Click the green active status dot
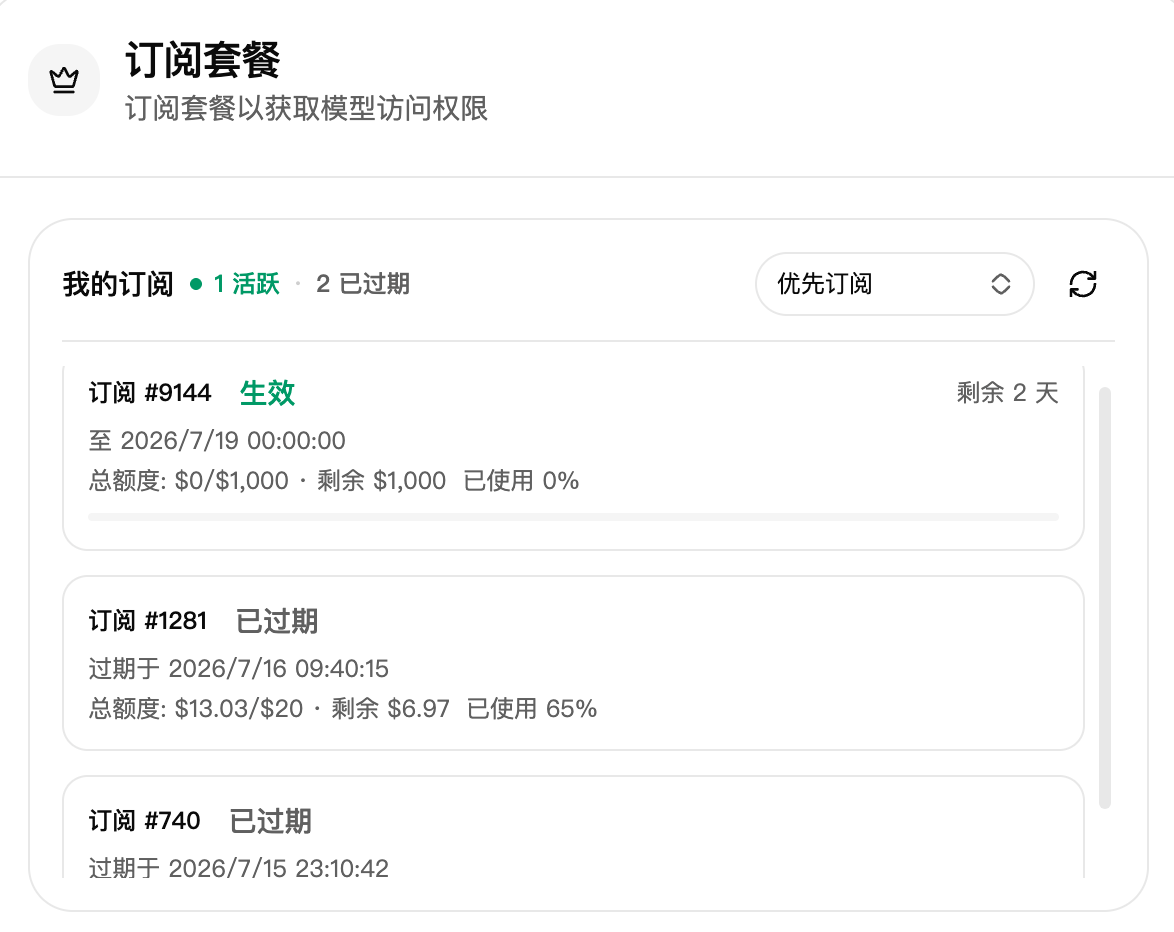This screenshot has width=1174, height=932. pos(196,284)
